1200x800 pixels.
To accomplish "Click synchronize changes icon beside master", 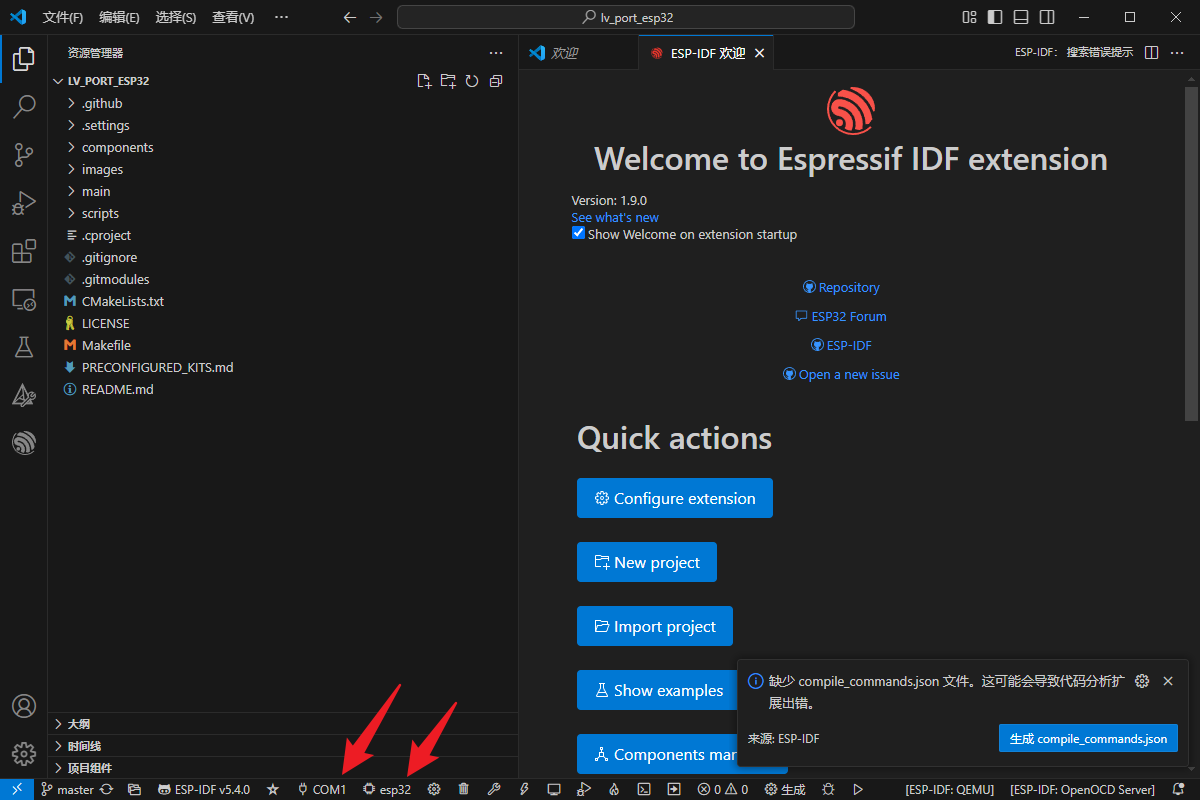I will point(106,789).
